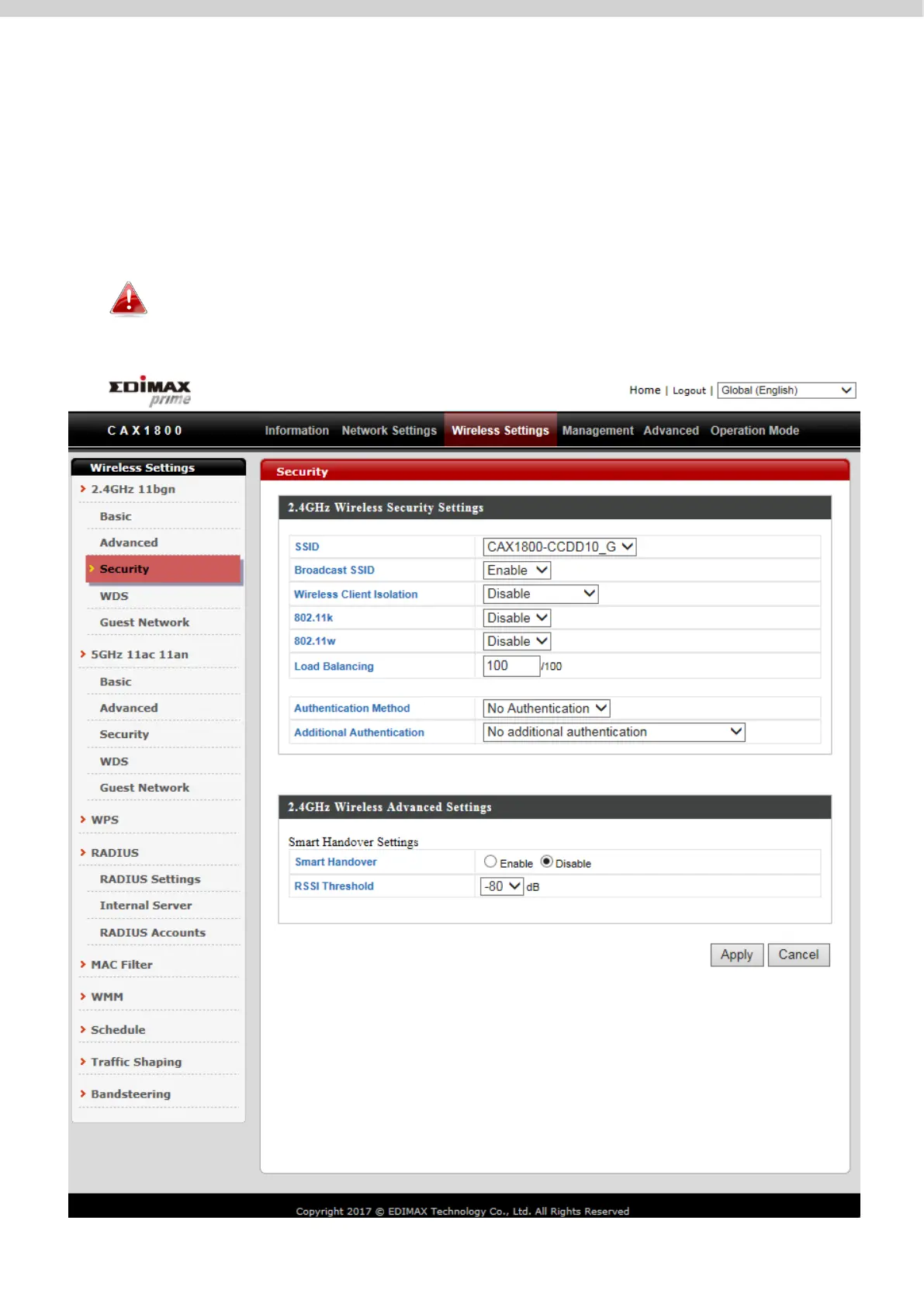The width and height of the screenshot is (924, 1307).
Task: Click the Edimax prime logo
Action: [x=150, y=391]
